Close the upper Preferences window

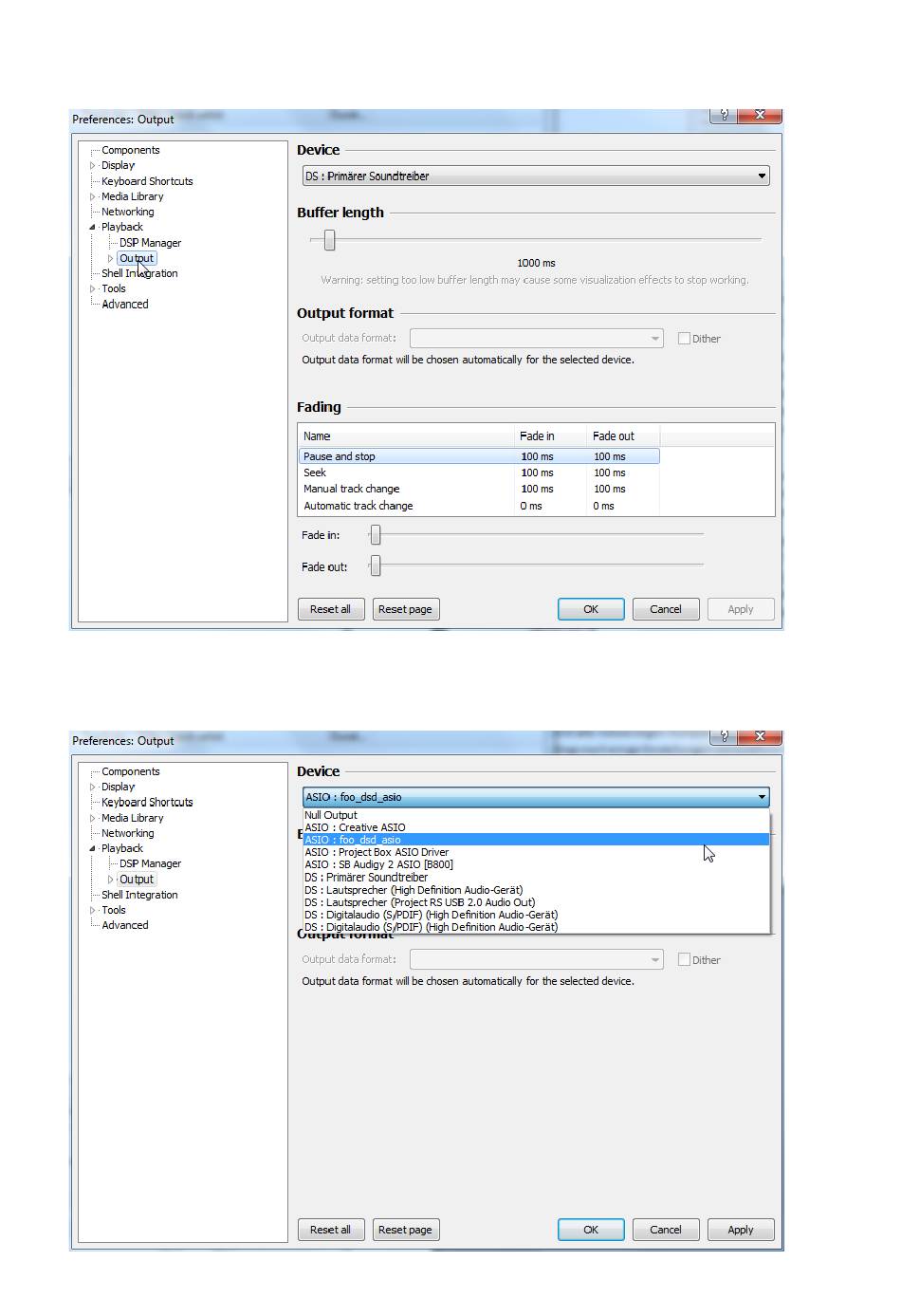click(760, 115)
